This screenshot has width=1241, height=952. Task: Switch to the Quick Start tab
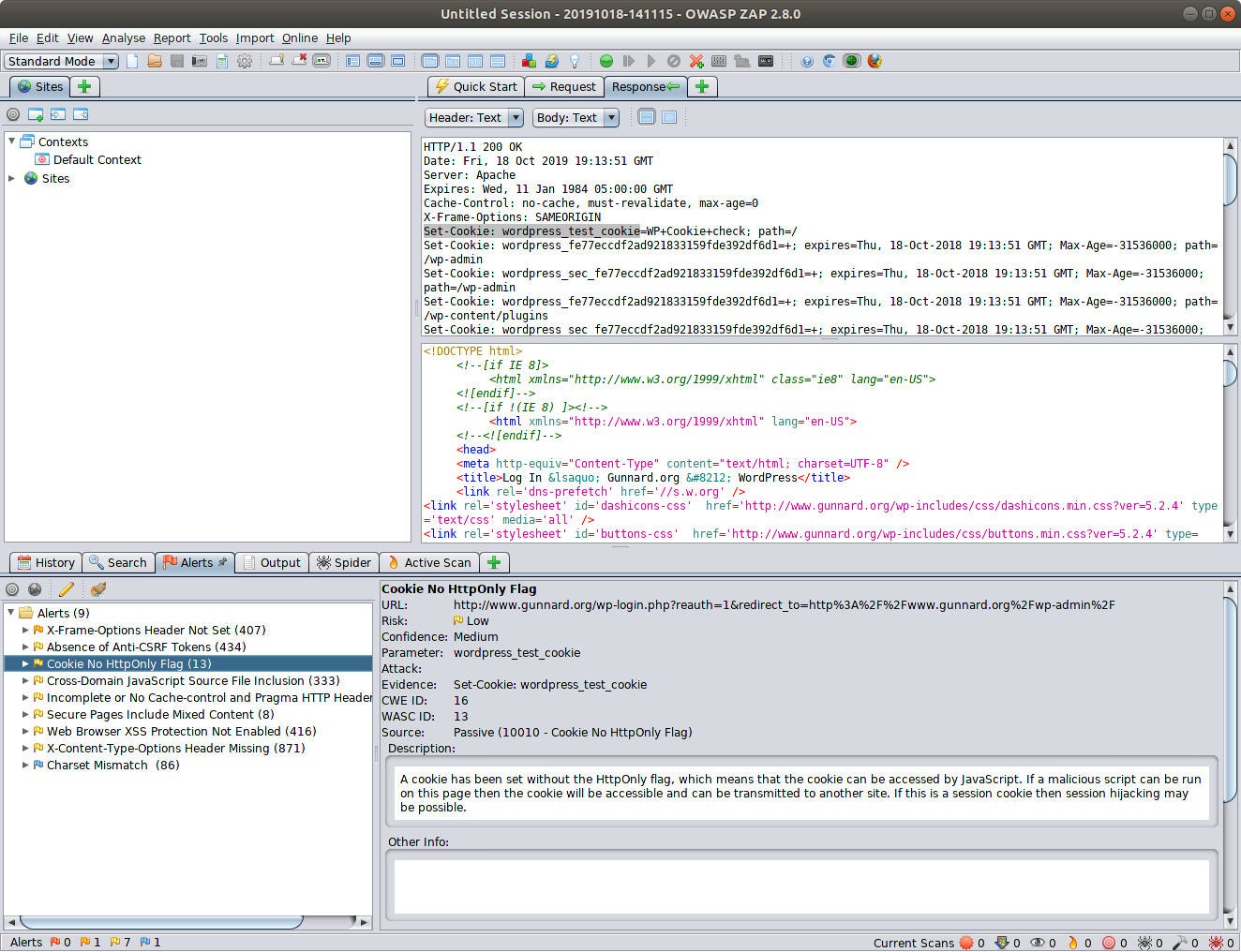tap(476, 86)
